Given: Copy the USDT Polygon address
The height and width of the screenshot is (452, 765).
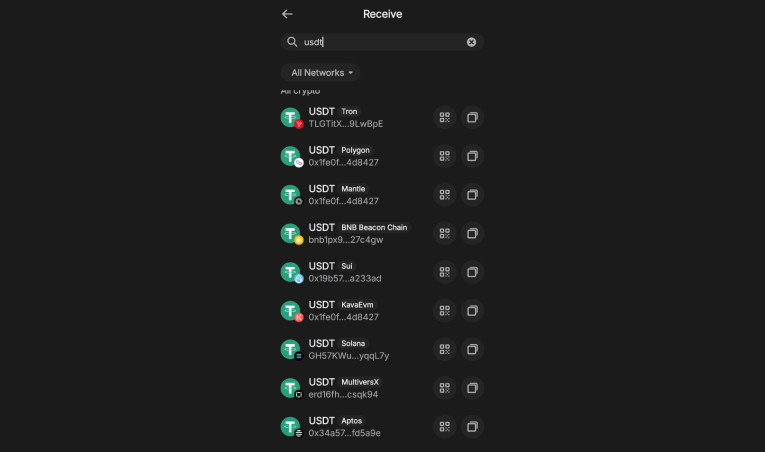Looking at the screenshot, I should 472,156.
